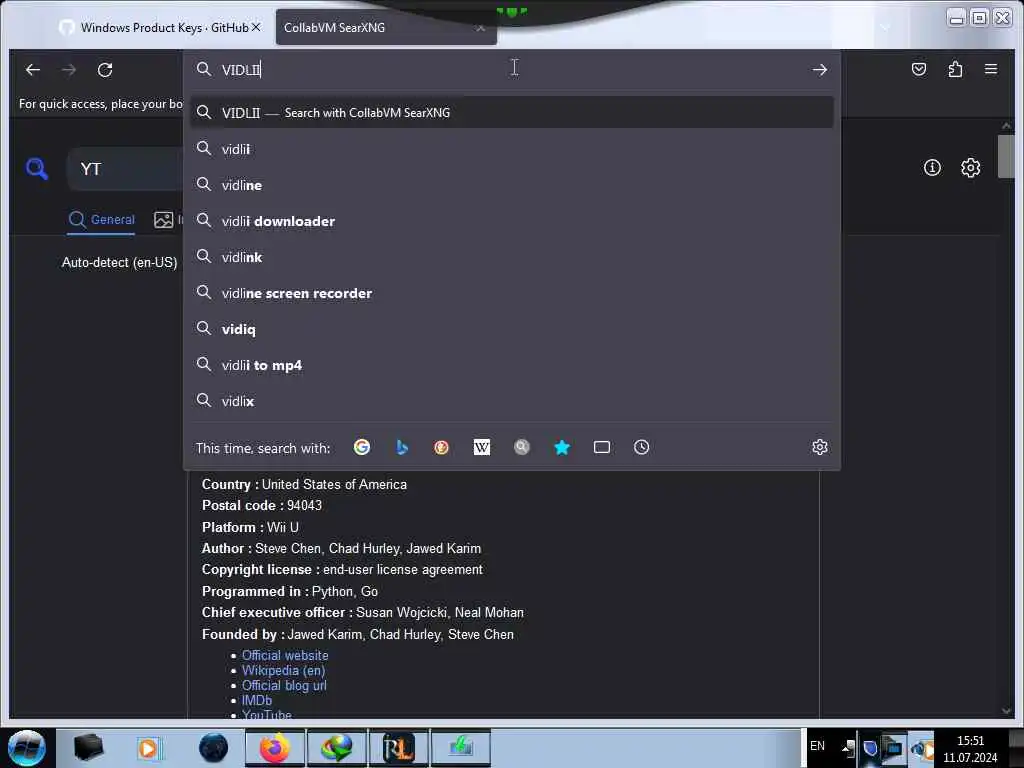Open the General search category tab
1024x768 pixels.
pyautogui.click(x=102, y=219)
